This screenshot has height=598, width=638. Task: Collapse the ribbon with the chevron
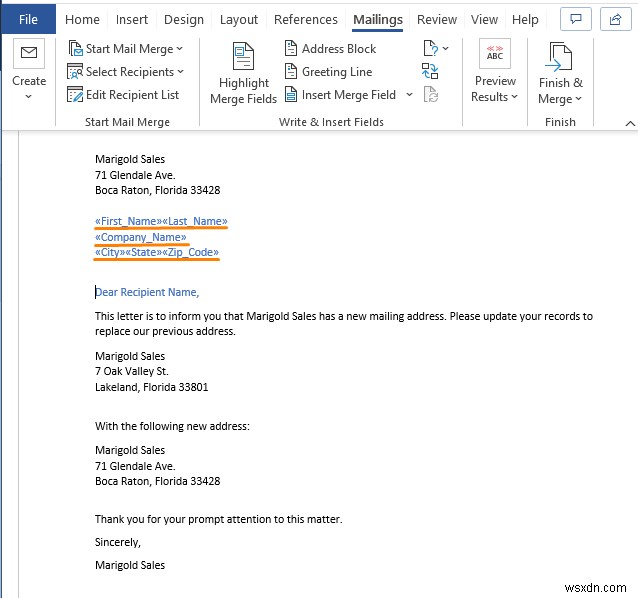[630, 123]
